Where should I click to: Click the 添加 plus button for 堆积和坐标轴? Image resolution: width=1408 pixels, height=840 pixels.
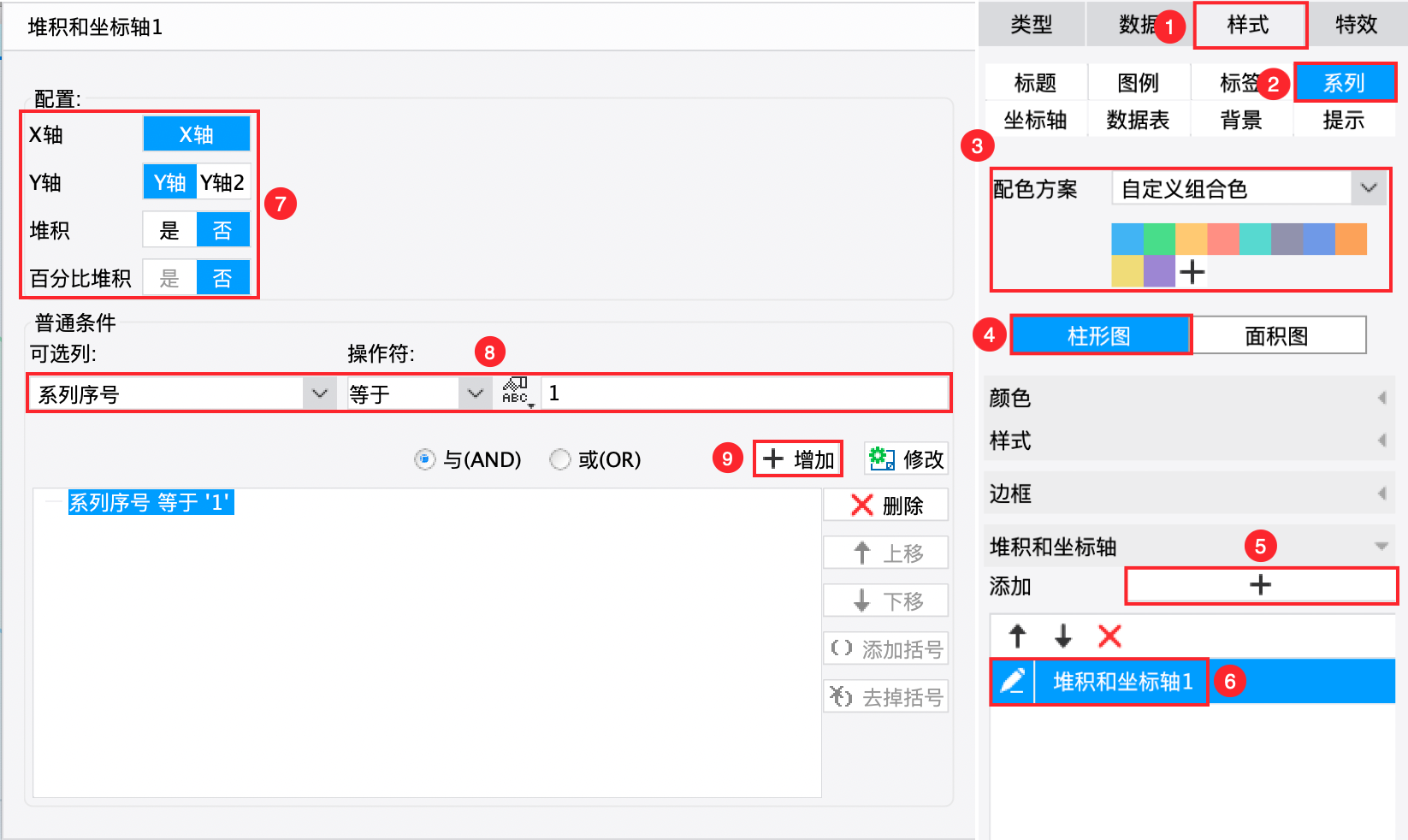1261,585
